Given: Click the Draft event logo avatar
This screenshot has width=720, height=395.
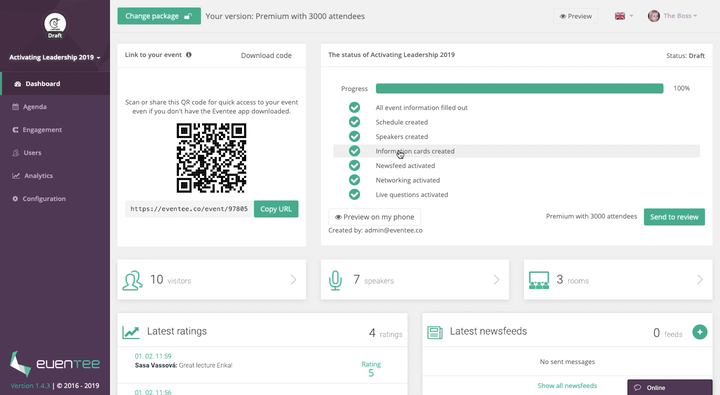Looking at the screenshot, I should [x=55, y=25].
